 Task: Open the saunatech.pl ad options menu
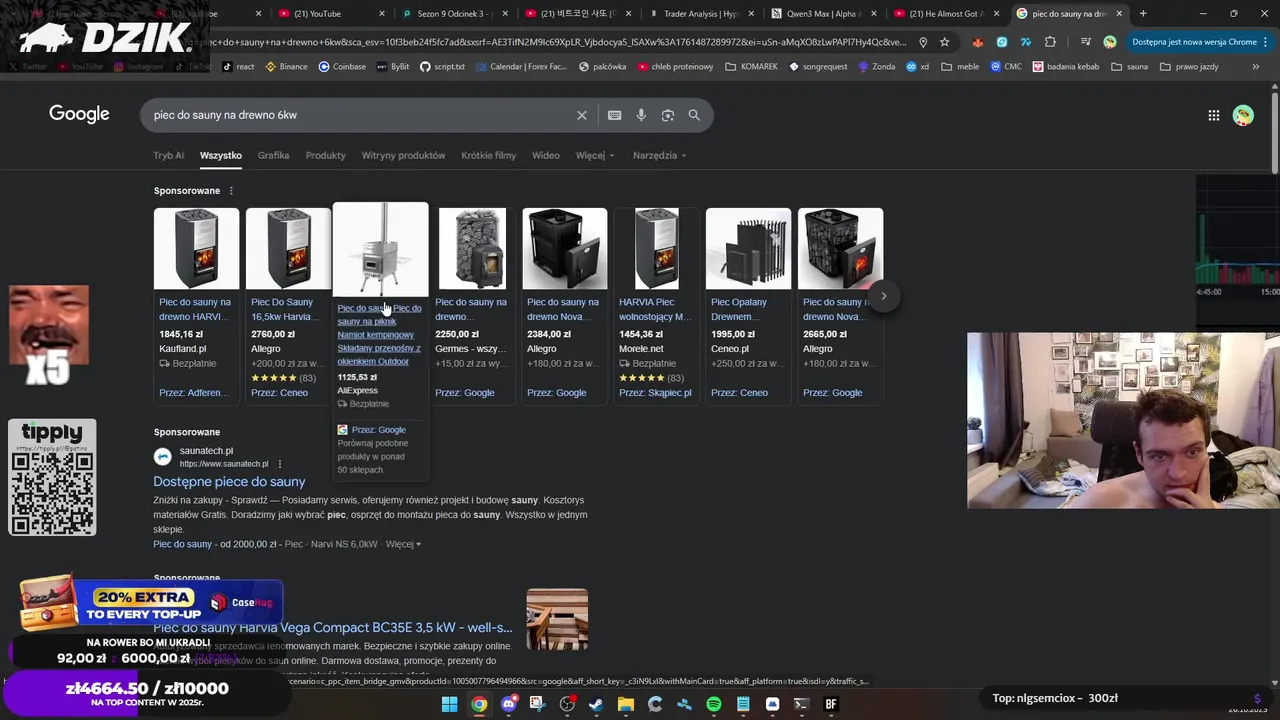[280, 464]
